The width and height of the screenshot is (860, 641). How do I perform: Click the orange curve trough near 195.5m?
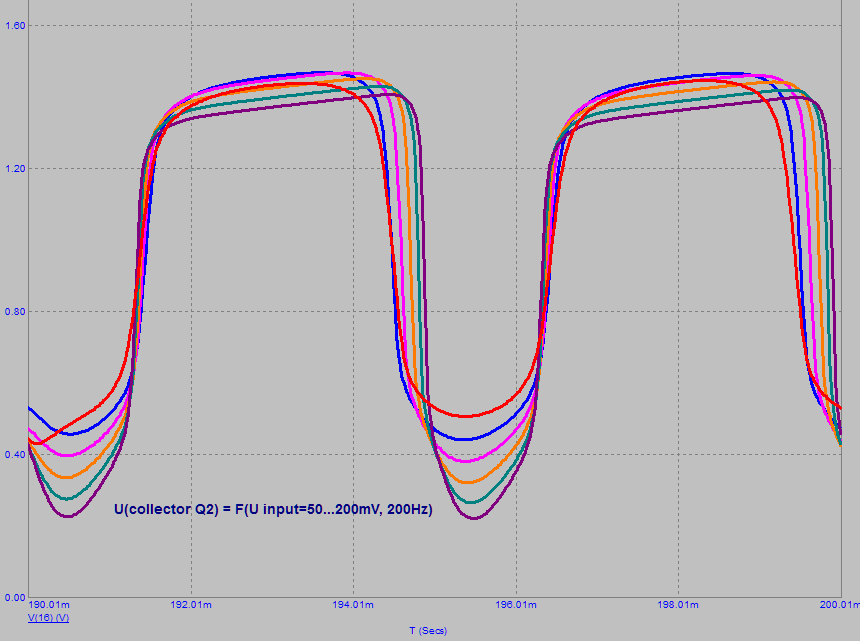pos(473,483)
